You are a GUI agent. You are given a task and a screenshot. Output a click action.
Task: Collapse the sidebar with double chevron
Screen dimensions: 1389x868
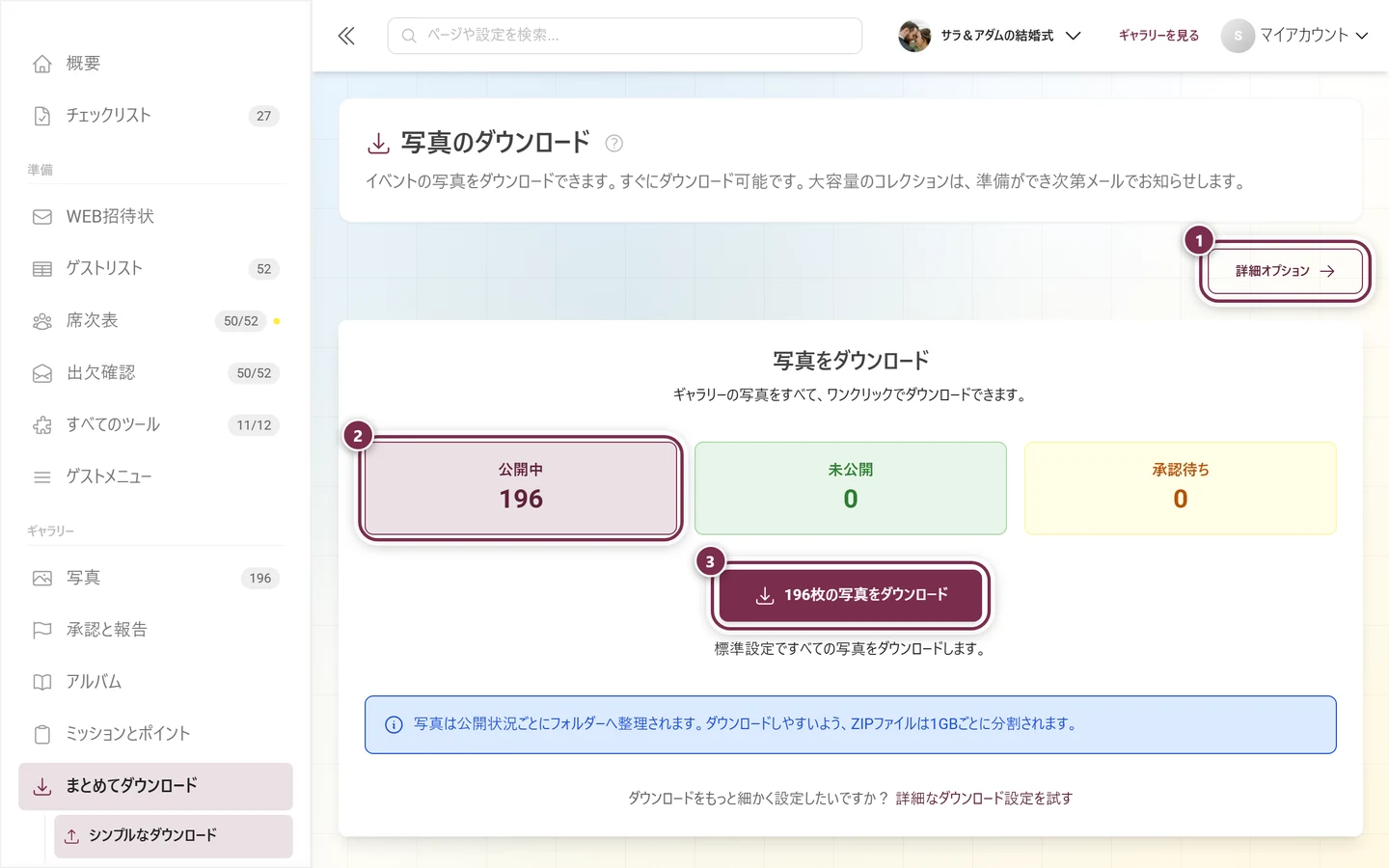tap(346, 36)
